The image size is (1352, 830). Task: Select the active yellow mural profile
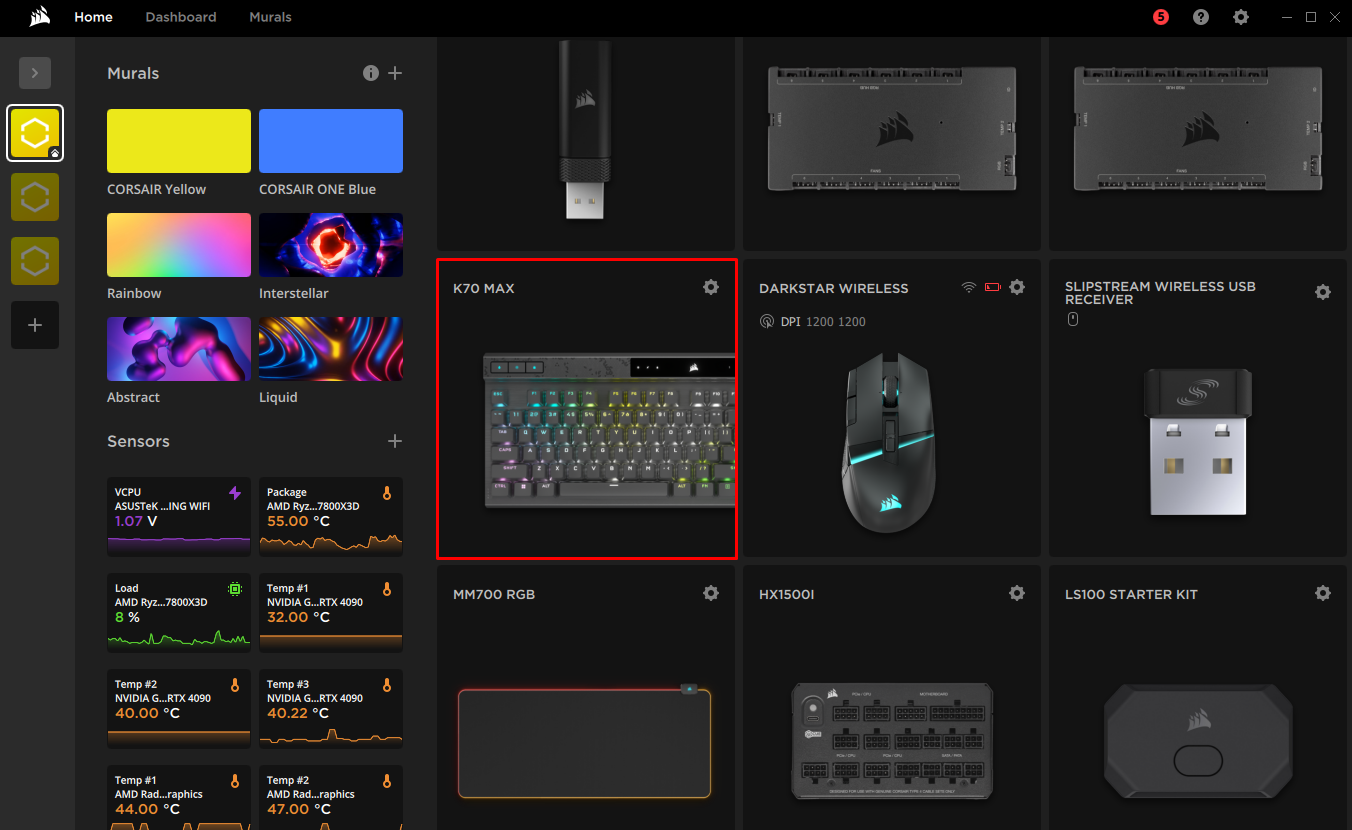pyautogui.click(x=34, y=132)
